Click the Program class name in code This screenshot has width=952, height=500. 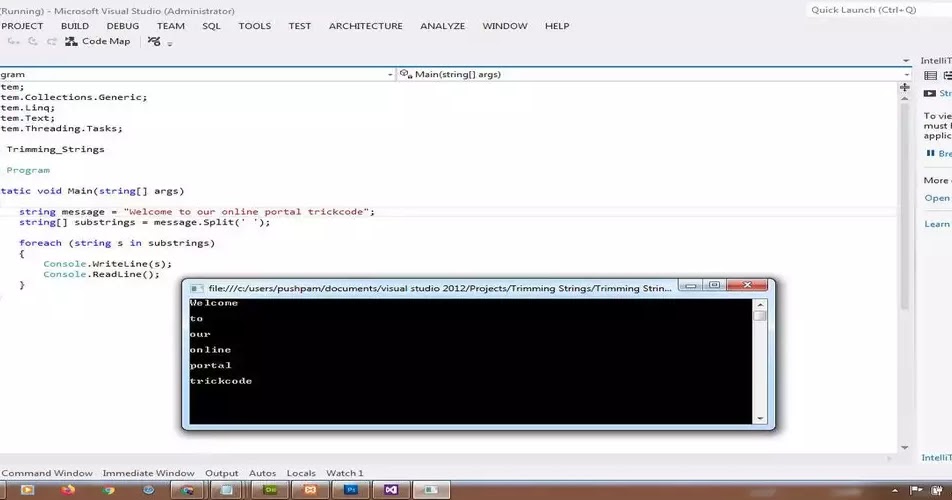pyautogui.click(x=28, y=171)
